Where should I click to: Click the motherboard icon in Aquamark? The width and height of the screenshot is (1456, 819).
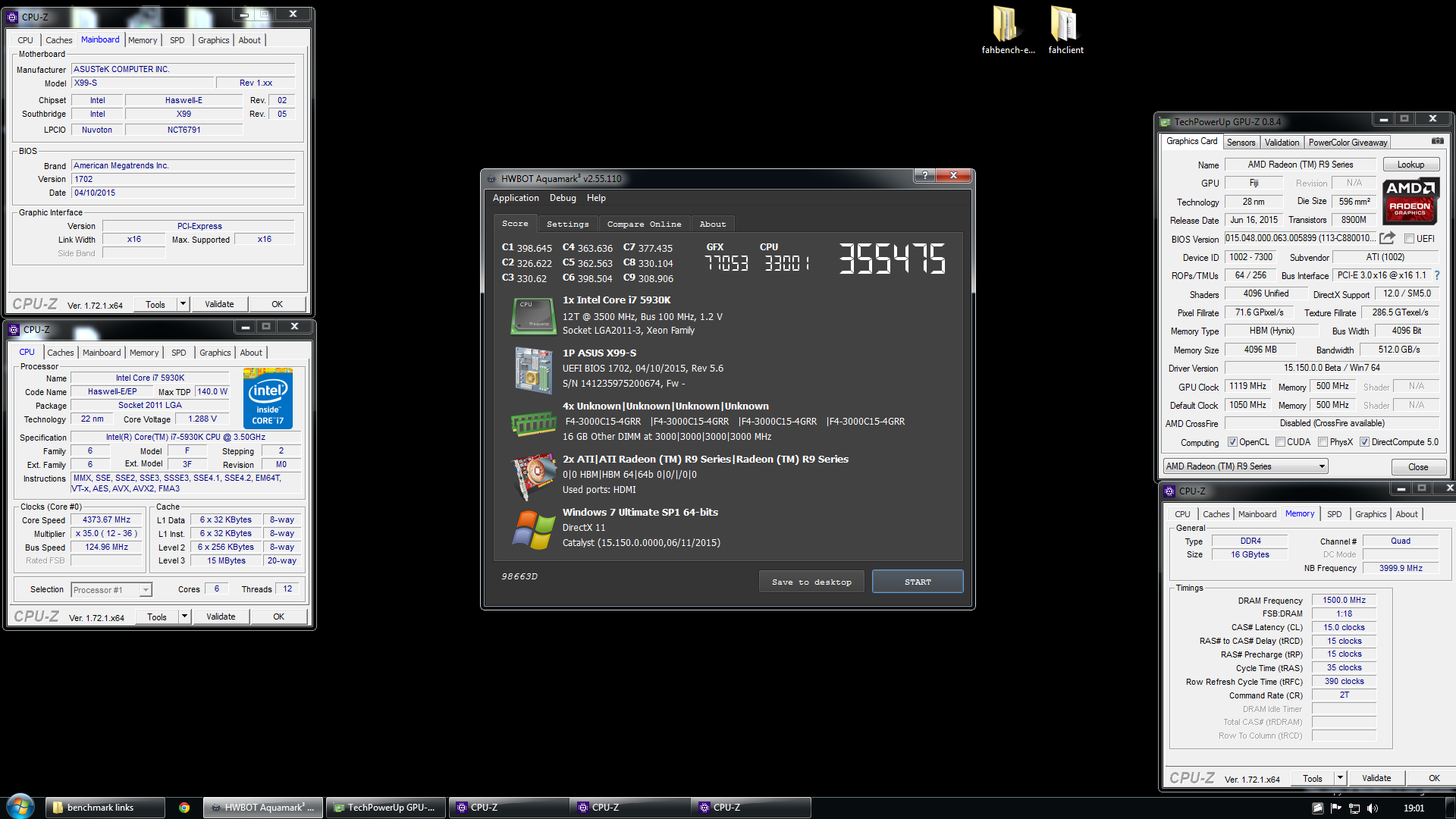(x=534, y=370)
